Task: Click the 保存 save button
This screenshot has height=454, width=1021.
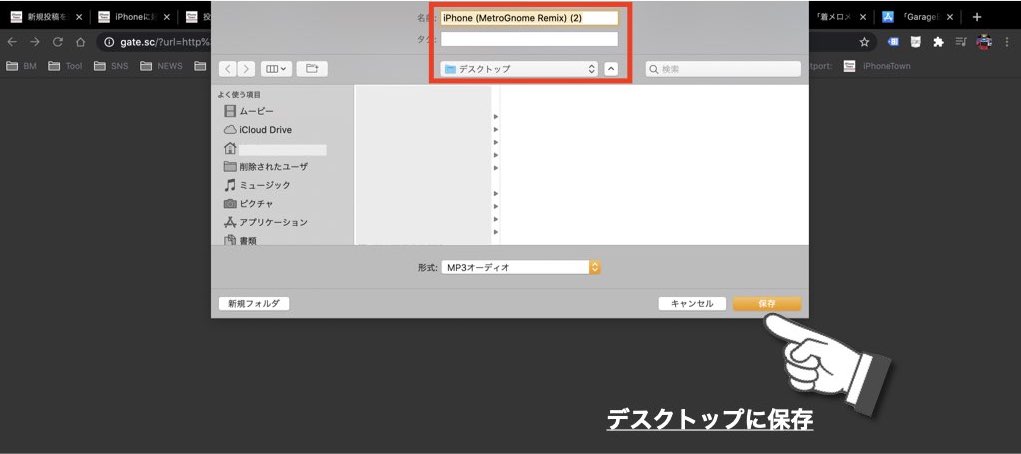Action: 766,303
